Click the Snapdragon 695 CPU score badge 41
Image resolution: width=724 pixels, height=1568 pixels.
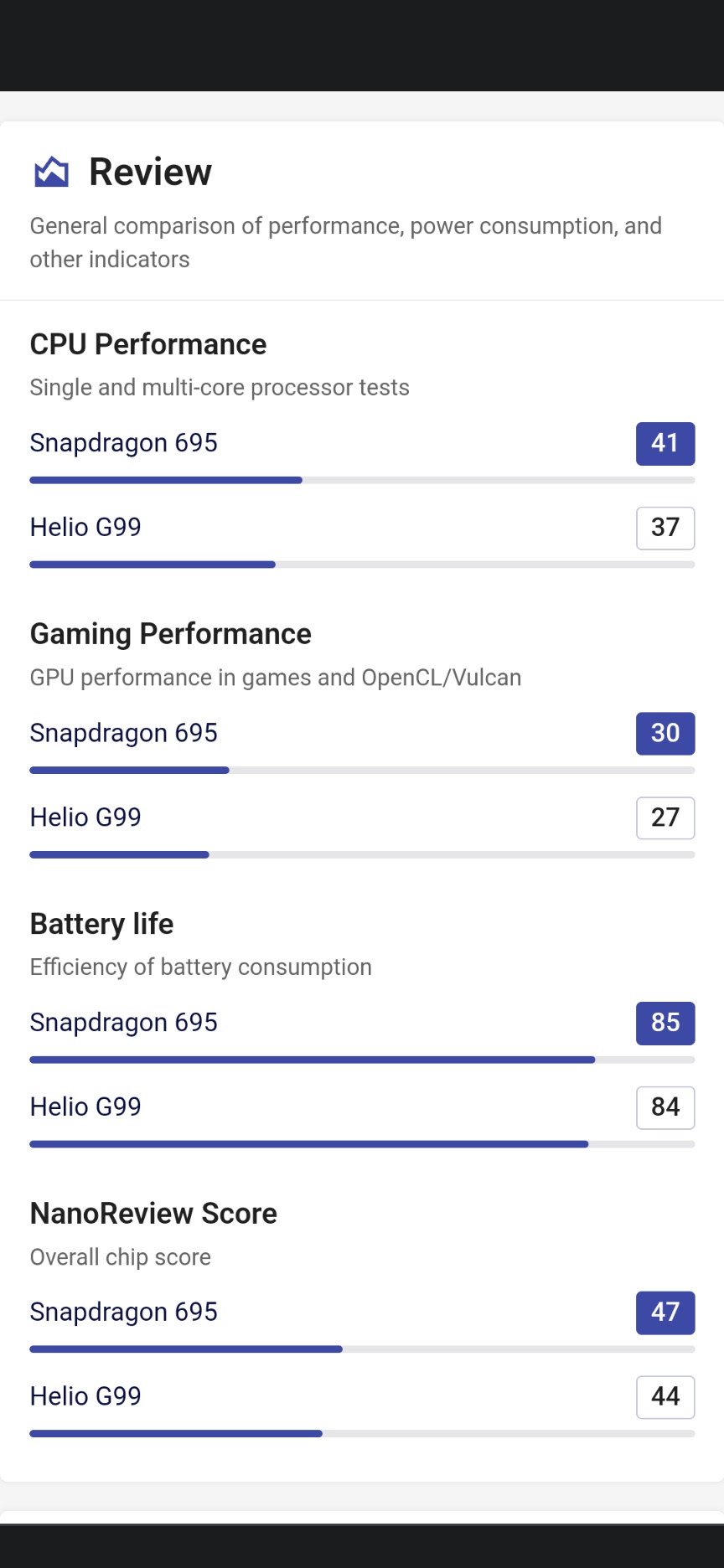tap(665, 443)
